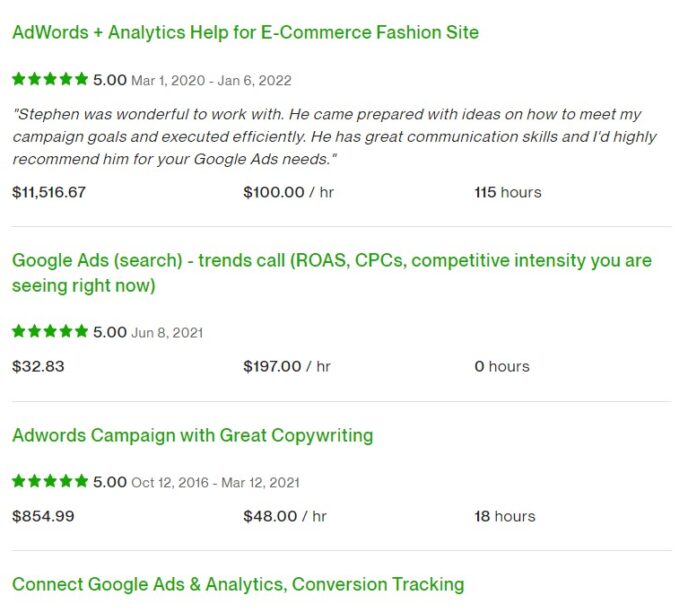
Task: Open the Google Ads (search) trends call link
Action: (331, 261)
